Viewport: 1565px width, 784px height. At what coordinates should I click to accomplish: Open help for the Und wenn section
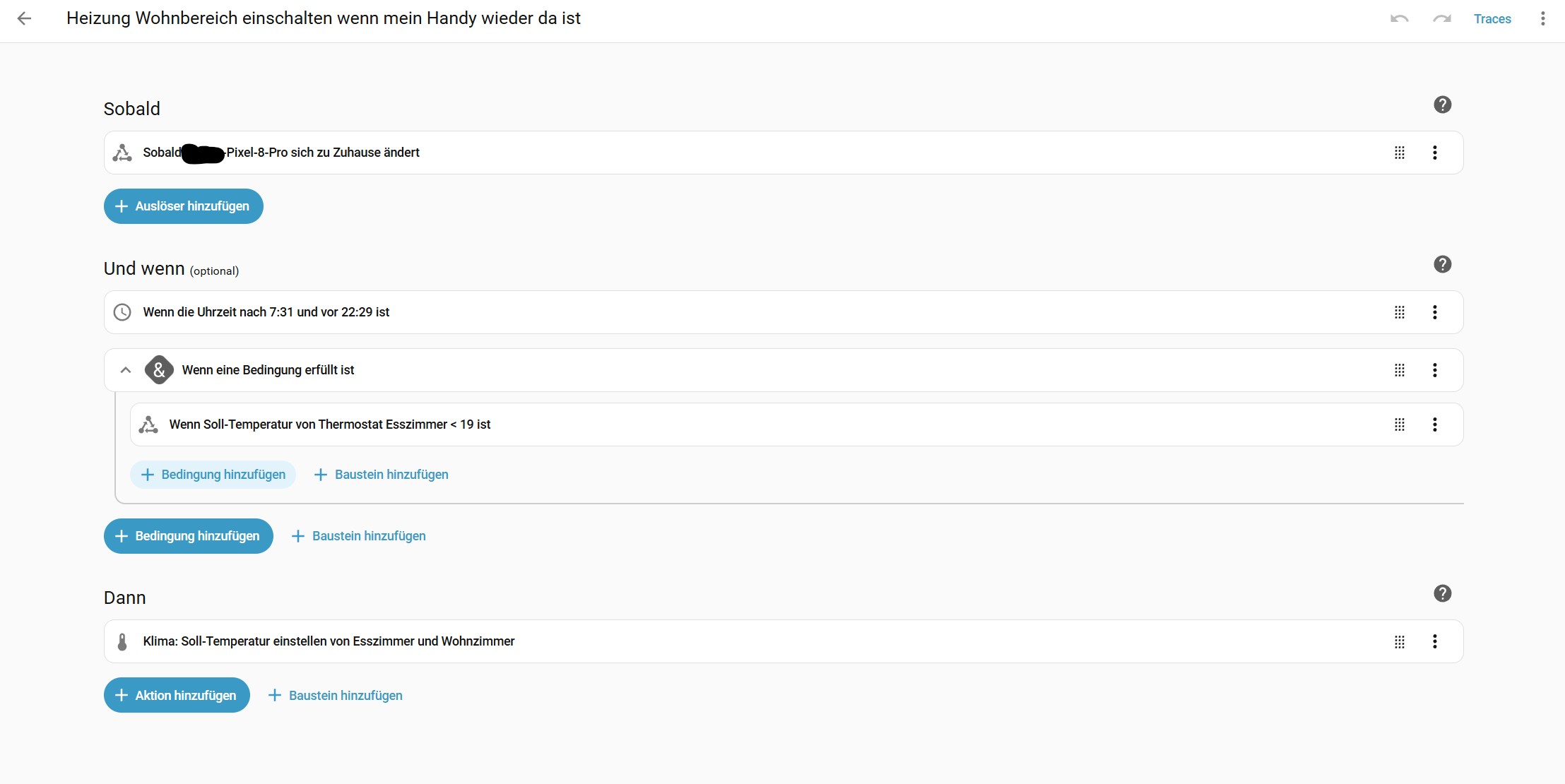(1442, 265)
